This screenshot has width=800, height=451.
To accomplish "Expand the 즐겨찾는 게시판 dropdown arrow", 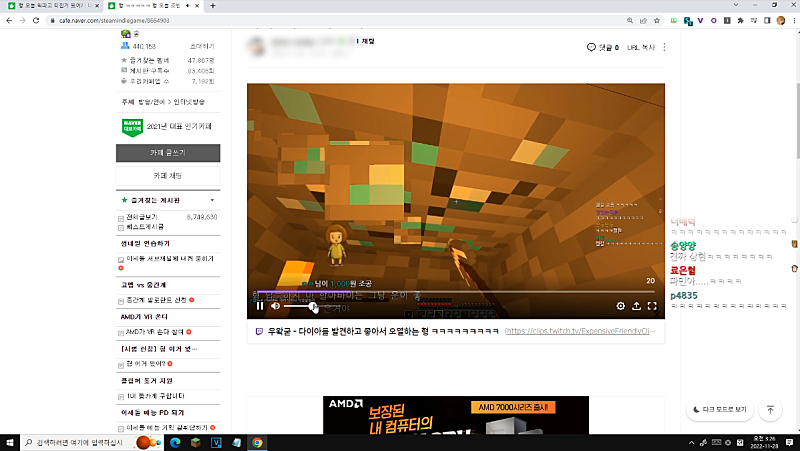I will [212, 201].
